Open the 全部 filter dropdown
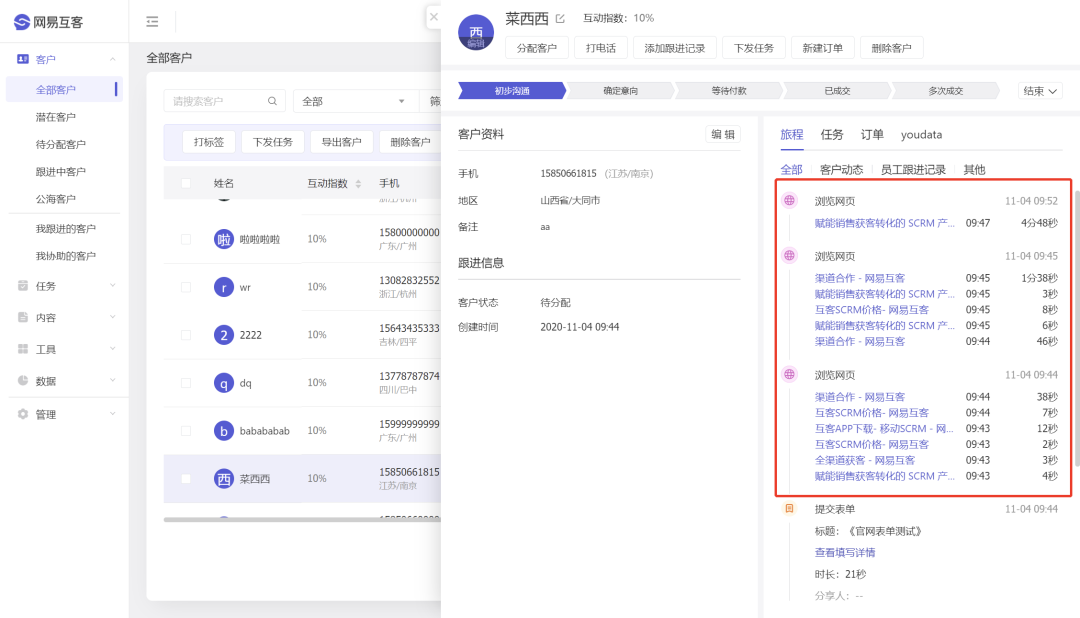Viewport: 1080px width, 618px height. point(355,101)
